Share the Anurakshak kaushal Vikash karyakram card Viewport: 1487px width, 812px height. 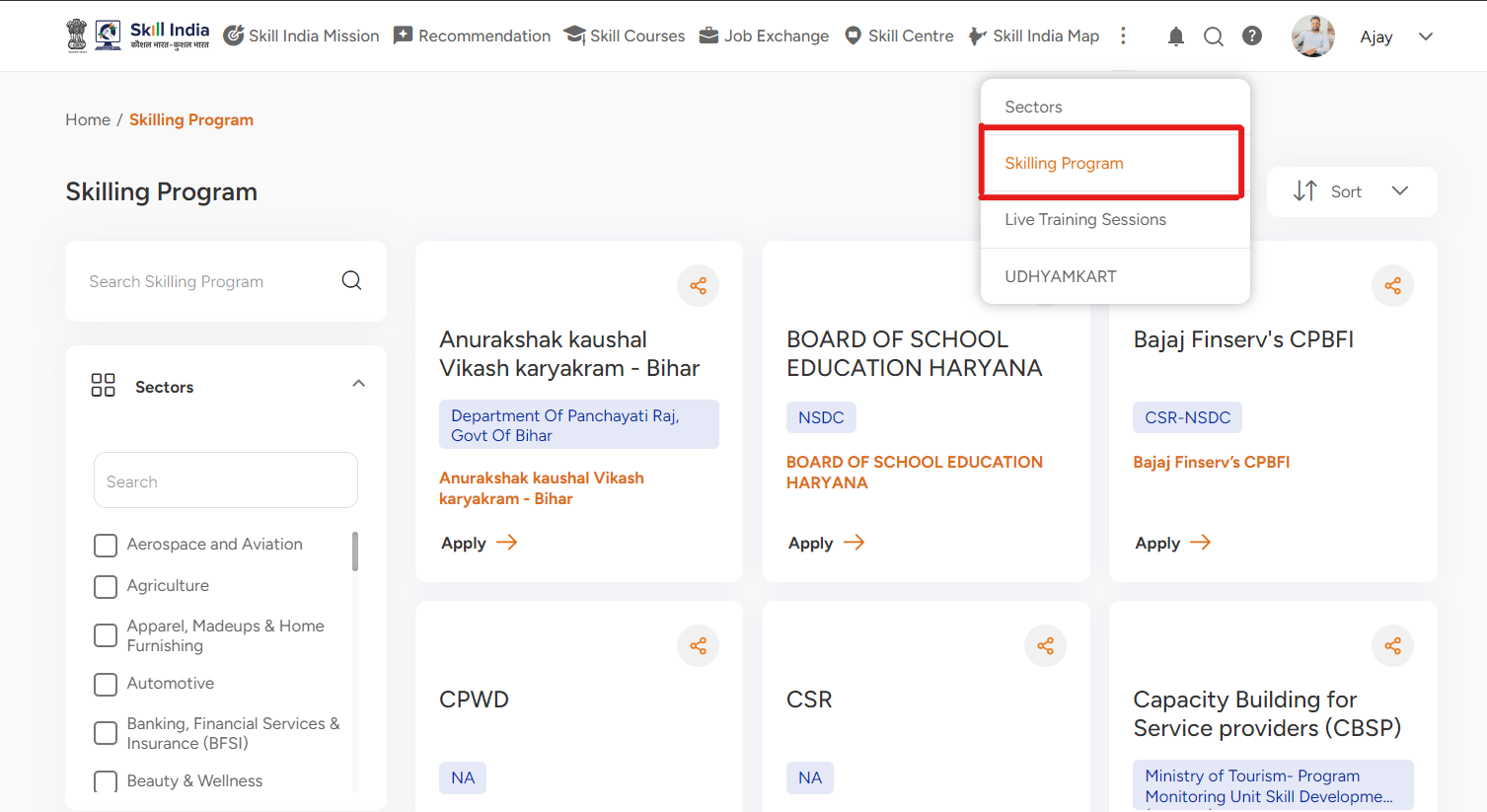(699, 286)
